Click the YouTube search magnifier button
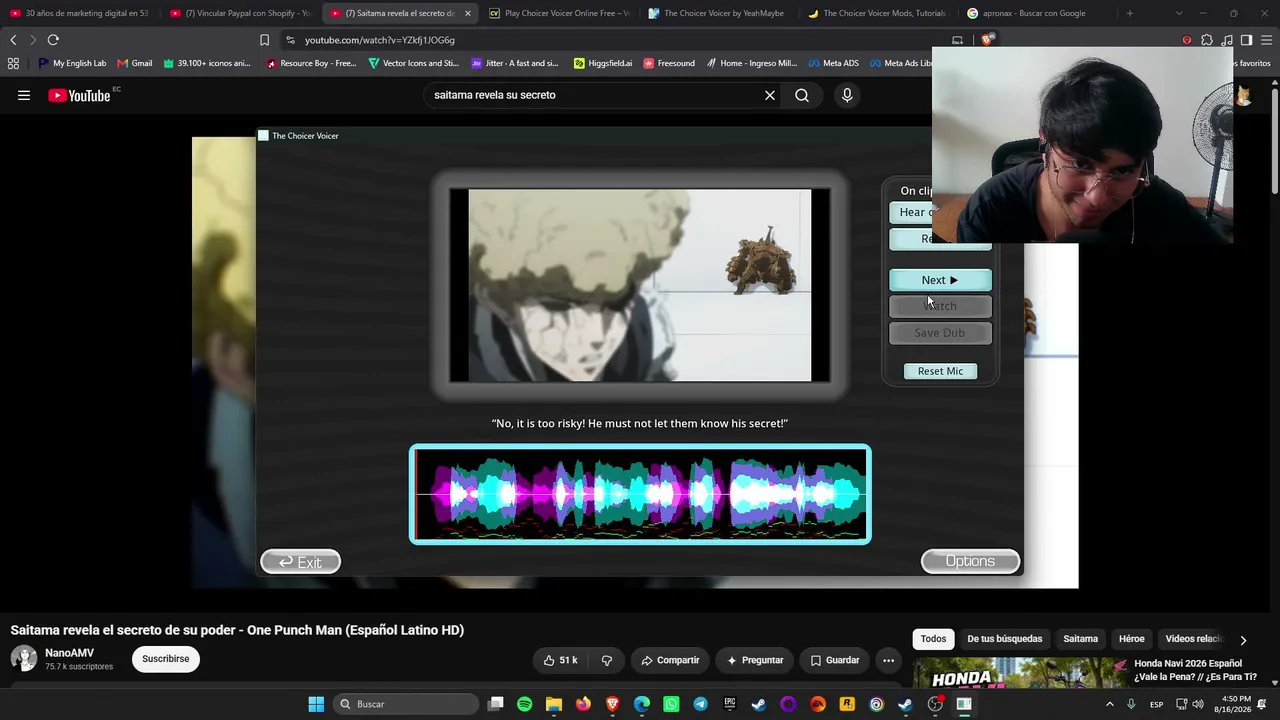 802,95
